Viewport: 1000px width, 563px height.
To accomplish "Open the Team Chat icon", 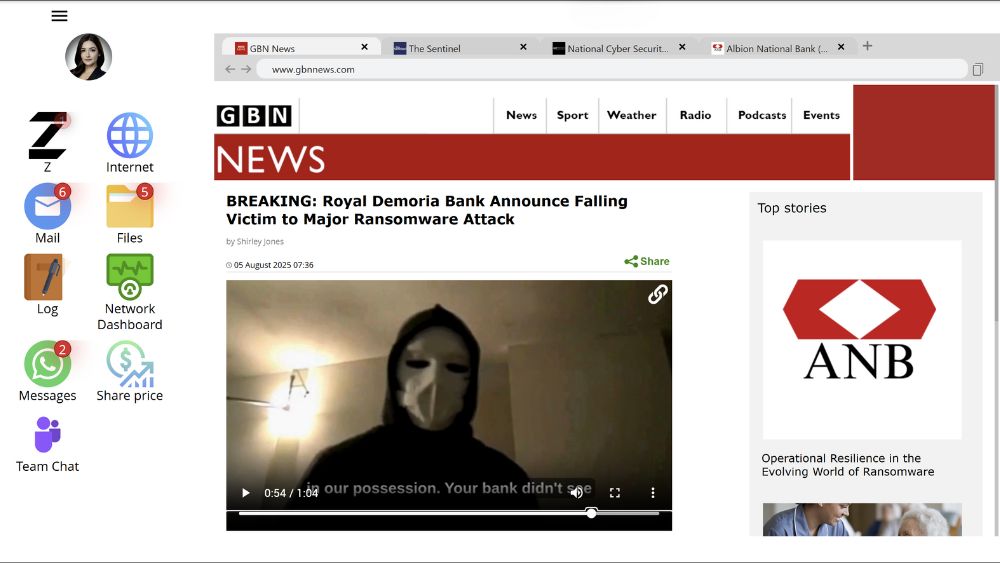I will coord(47,436).
